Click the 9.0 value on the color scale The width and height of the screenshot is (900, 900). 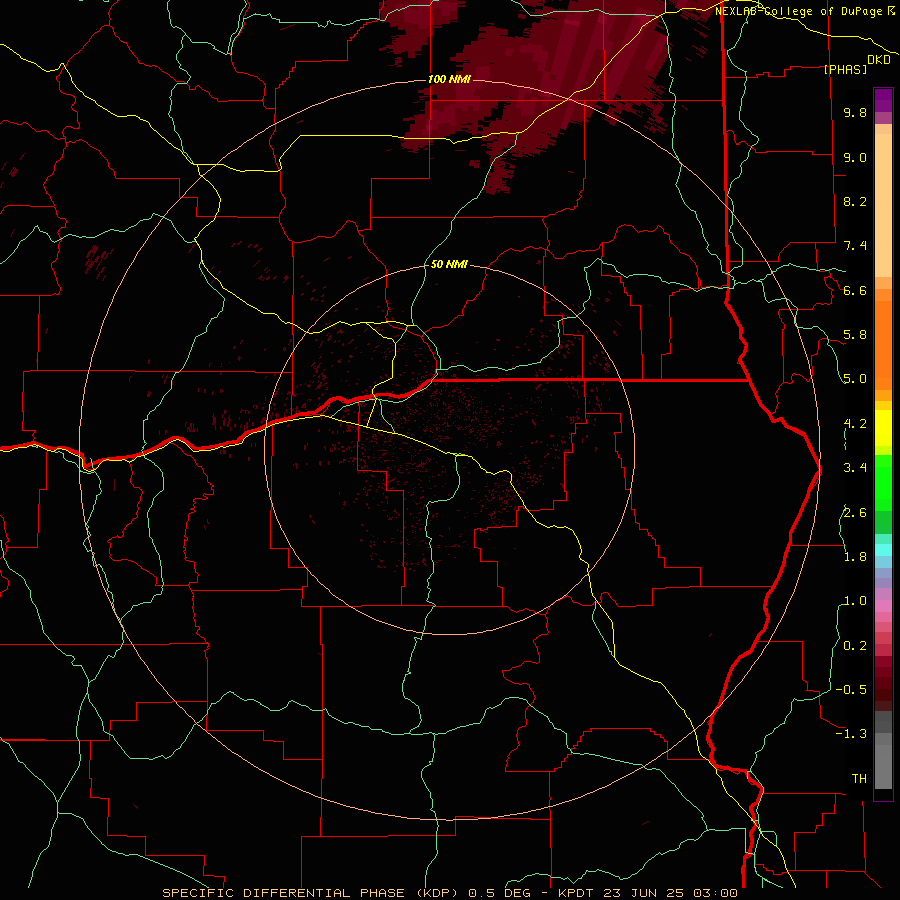tap(855, 158)
